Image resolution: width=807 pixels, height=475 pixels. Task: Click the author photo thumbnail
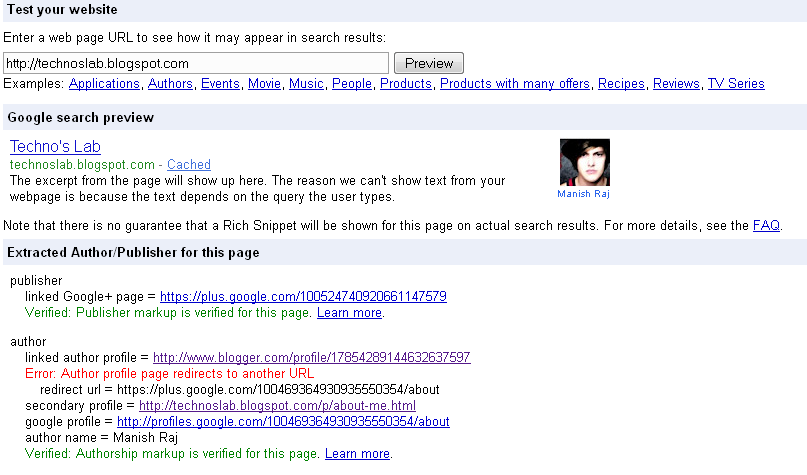(x=585, y=162)
